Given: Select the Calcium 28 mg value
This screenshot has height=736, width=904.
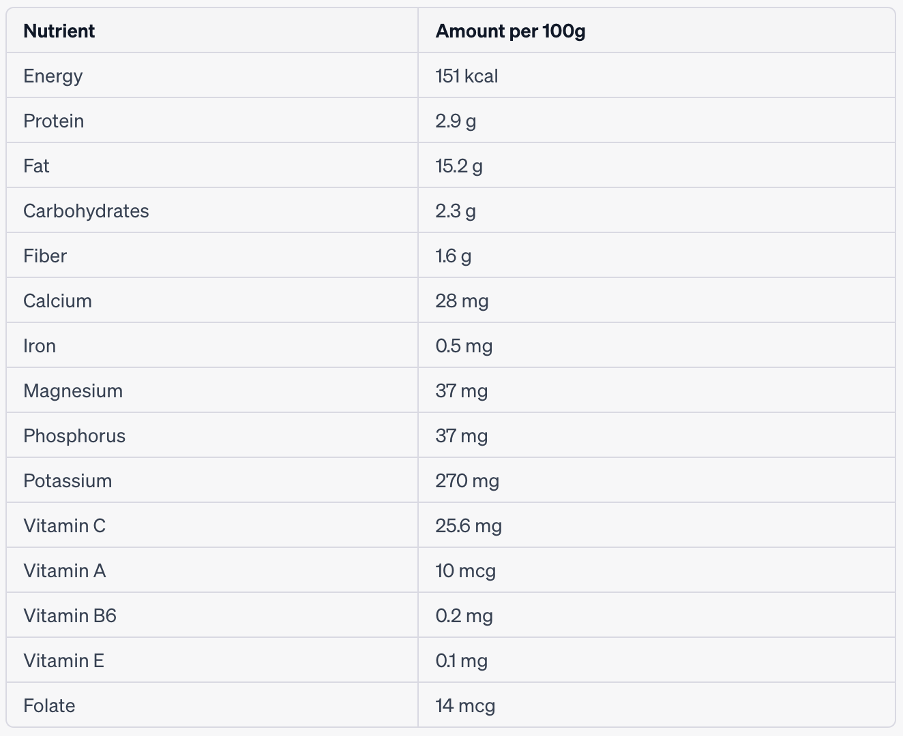Looking at the screenshot, I should pyautogui.click(x=462, y=301).
